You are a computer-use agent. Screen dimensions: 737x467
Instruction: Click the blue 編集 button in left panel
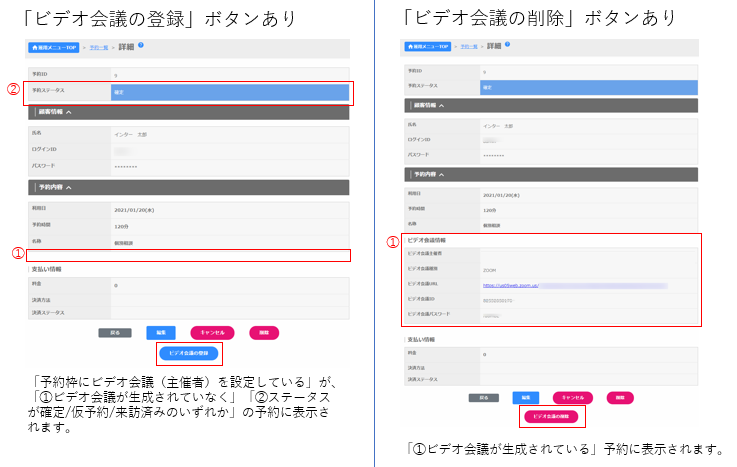[x=161, y=332]
